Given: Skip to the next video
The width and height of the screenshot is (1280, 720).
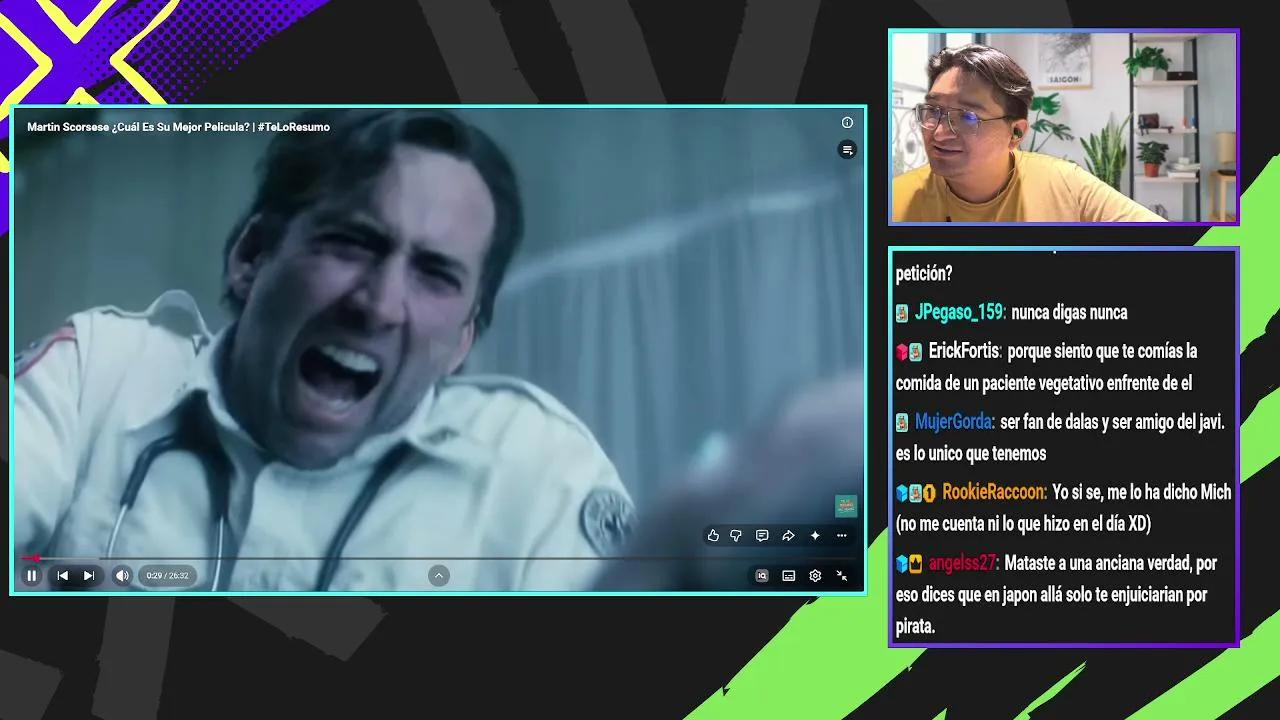Looking at the screenshot, I should click(x=89, y=575).
